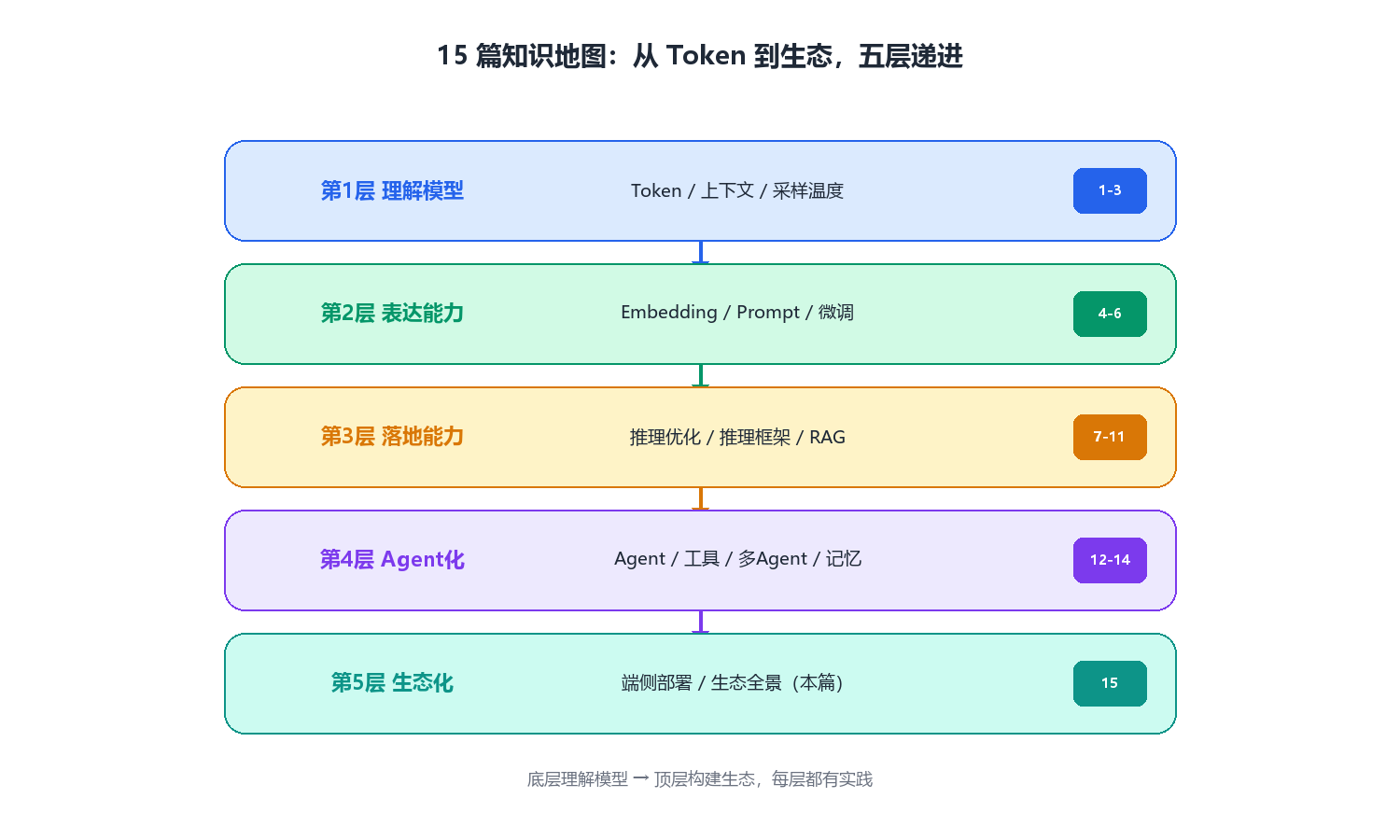The width and height of the screenshot is (1400, 840).
Task: Click the 第4层 Agent化 label
Action: tap(392, 560)
